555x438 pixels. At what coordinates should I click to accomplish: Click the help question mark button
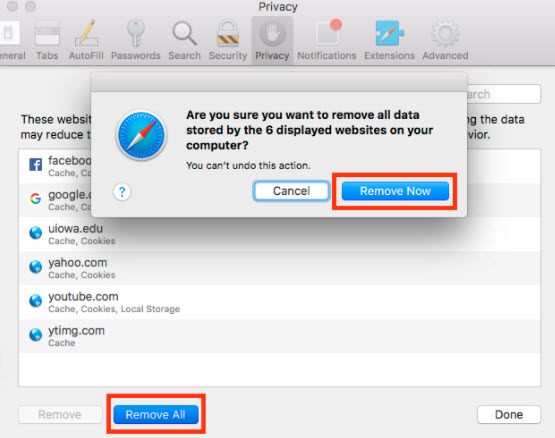122,192
